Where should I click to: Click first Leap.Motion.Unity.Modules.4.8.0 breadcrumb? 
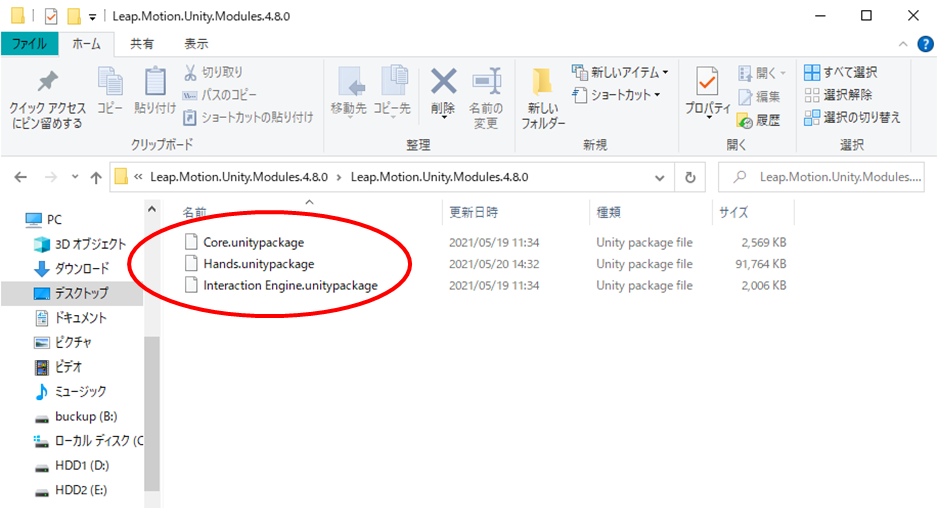point(239,177)
